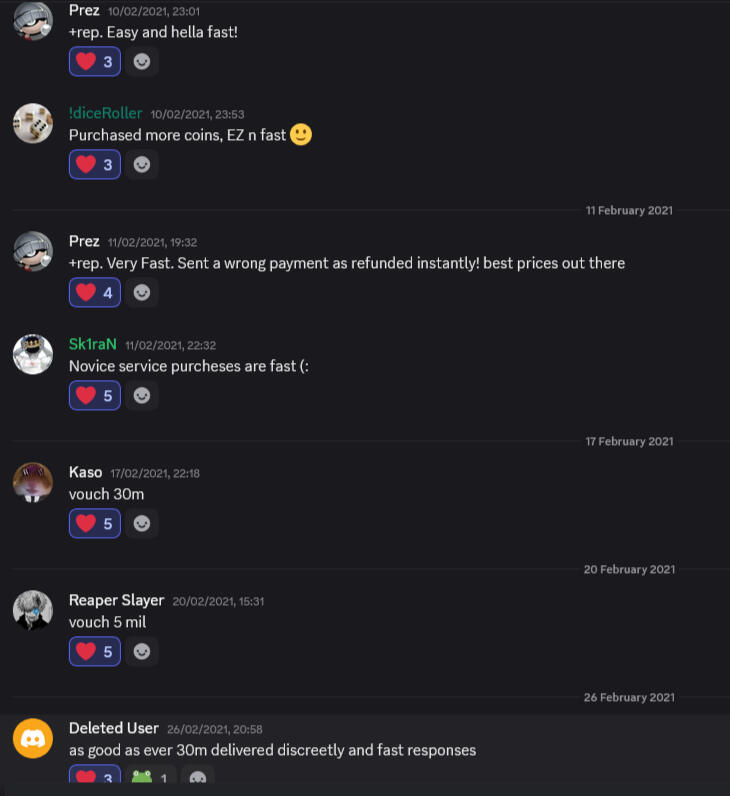Open !diceRoller's username profile
The image size is (730, 796).
point(105,113)
